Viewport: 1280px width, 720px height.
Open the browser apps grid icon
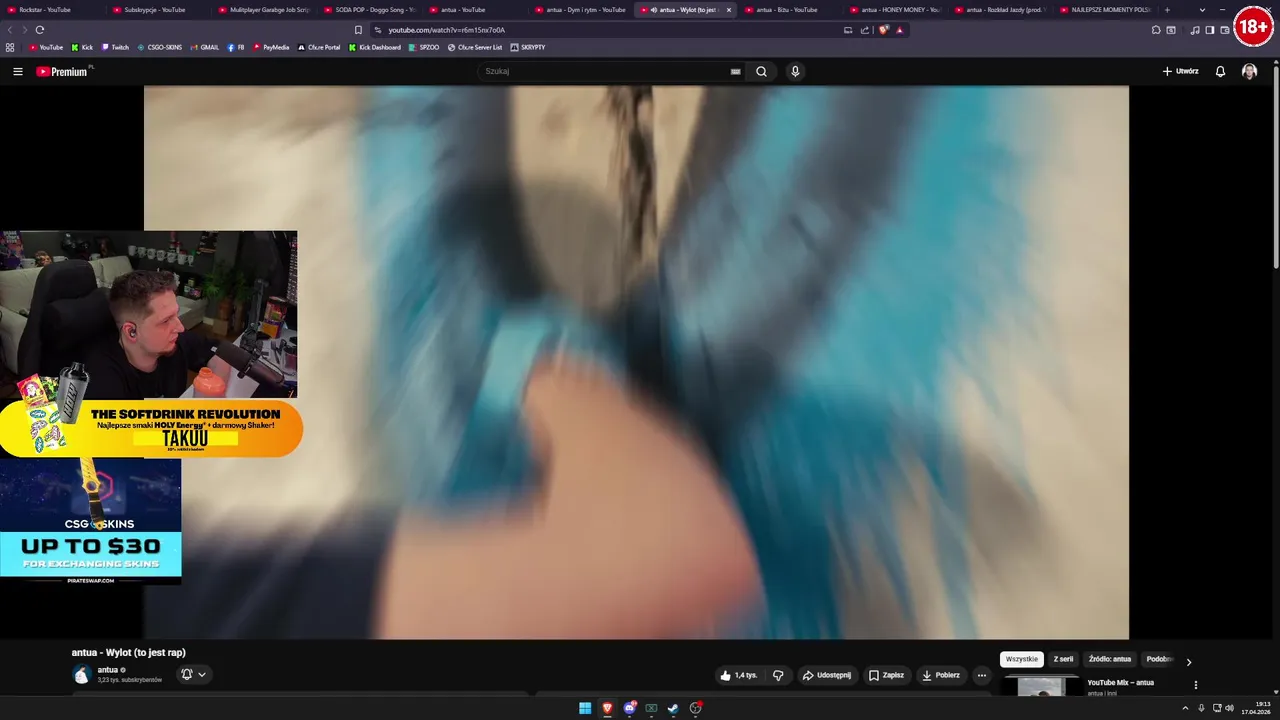[10, 47]
